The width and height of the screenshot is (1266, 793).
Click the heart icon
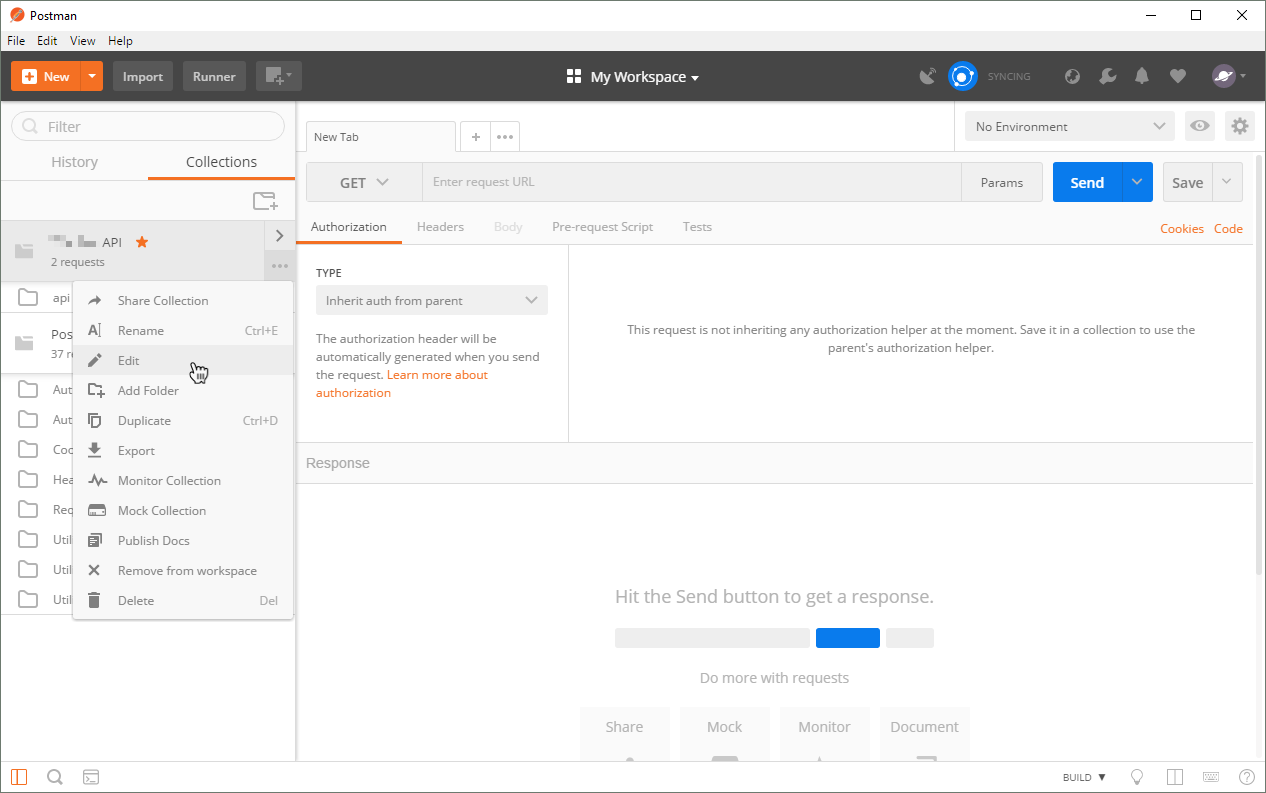[x=1178, y=76]
